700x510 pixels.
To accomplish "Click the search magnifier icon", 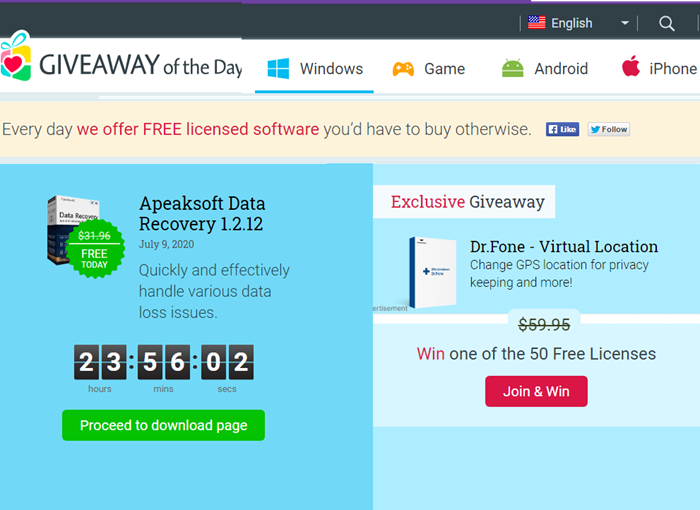I will [667, 23].
